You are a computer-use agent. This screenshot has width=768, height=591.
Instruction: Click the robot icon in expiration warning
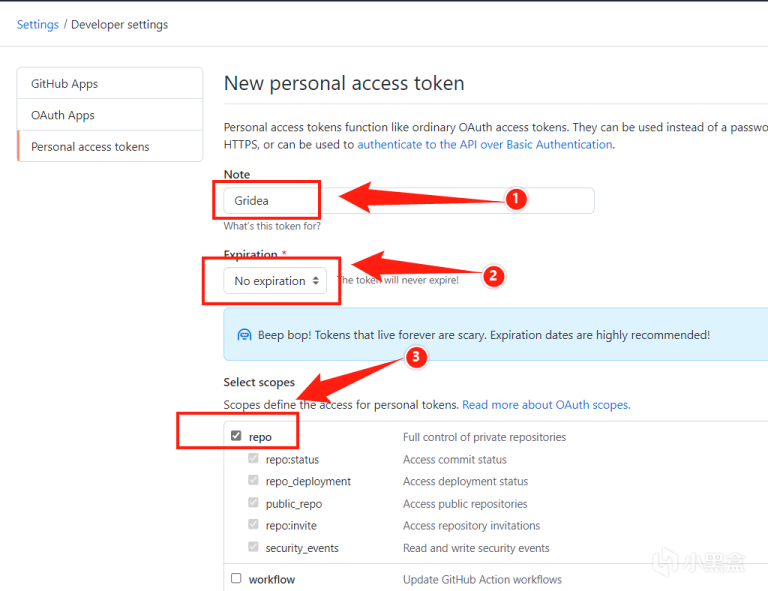(244, 335)
